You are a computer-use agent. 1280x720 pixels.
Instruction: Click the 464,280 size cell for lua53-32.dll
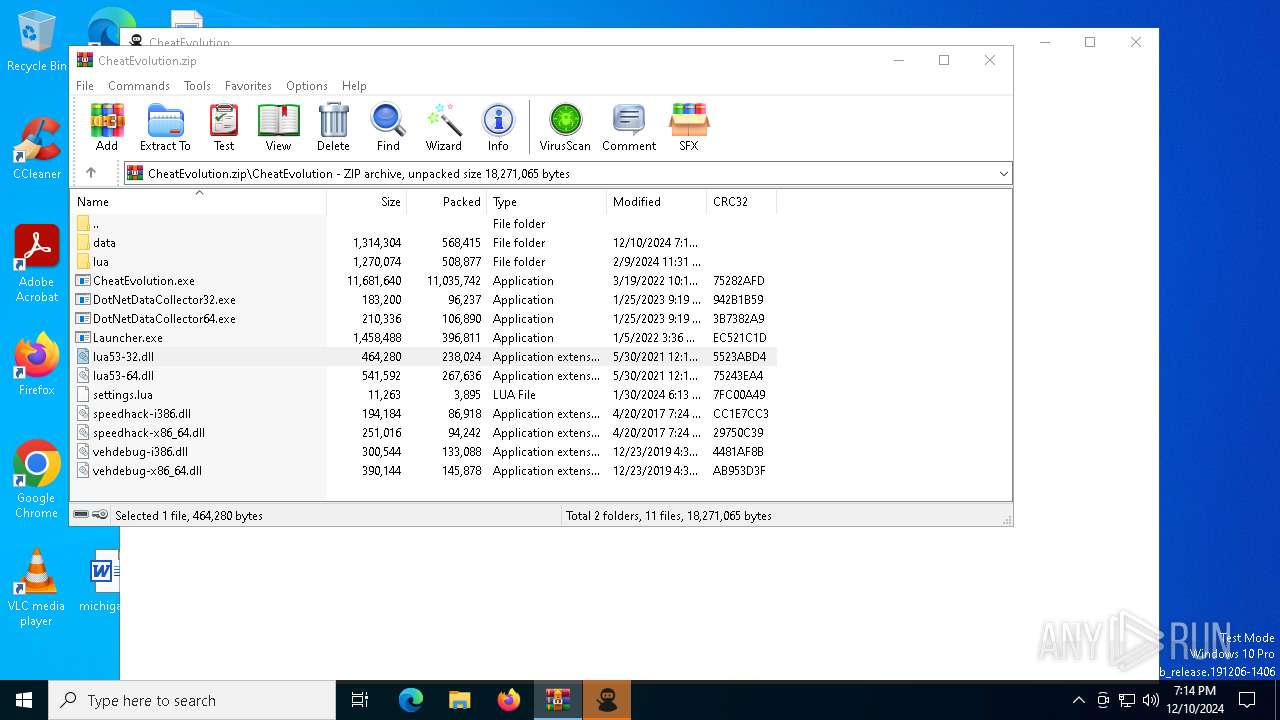(381, 357)
